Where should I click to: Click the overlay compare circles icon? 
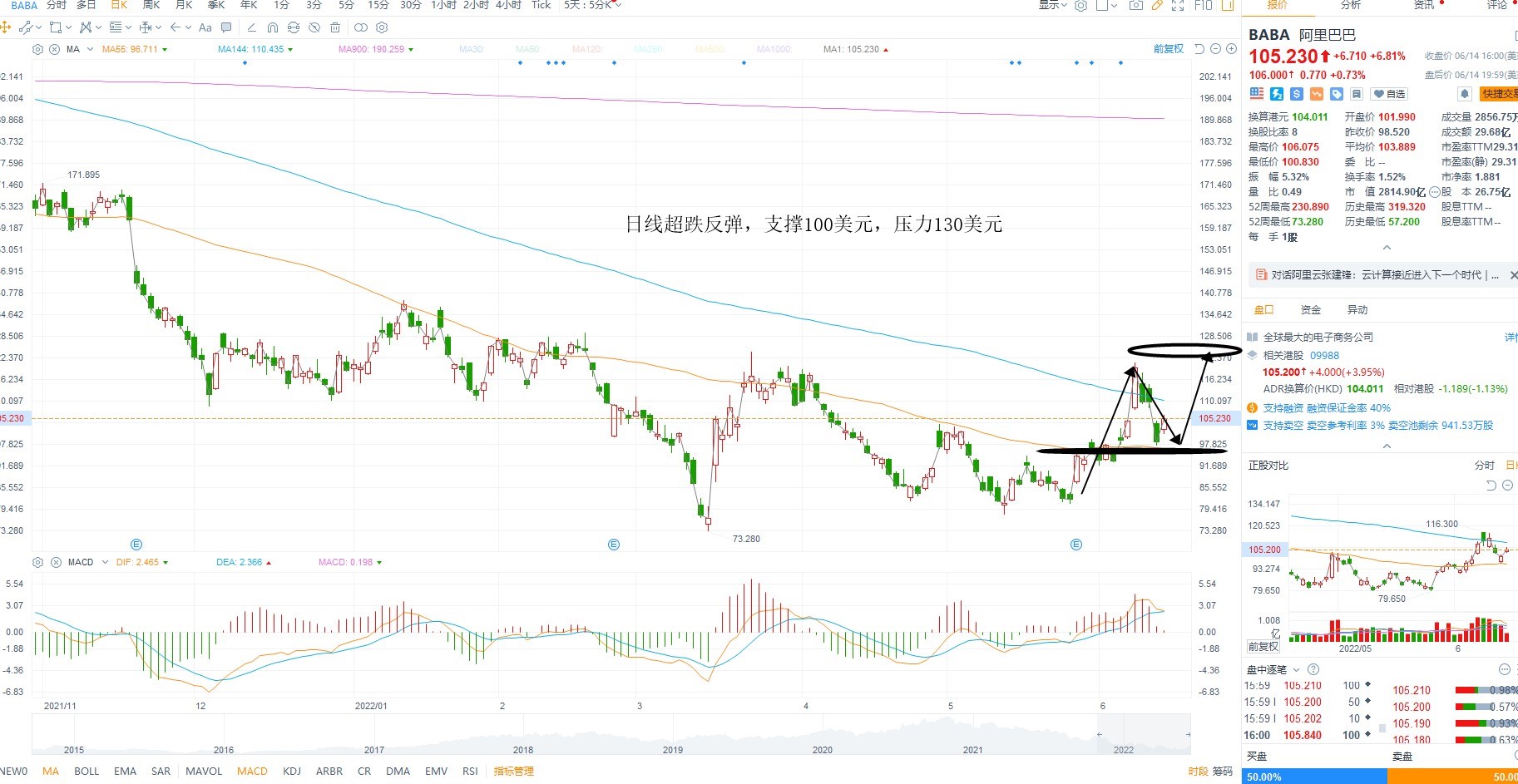pyautogui.click(x=361, y=27)
